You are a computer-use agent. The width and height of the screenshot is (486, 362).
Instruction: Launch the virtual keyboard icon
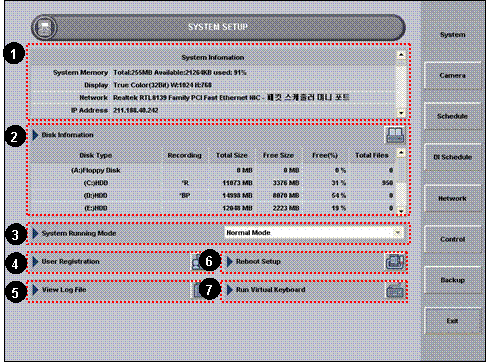point(395,291)
